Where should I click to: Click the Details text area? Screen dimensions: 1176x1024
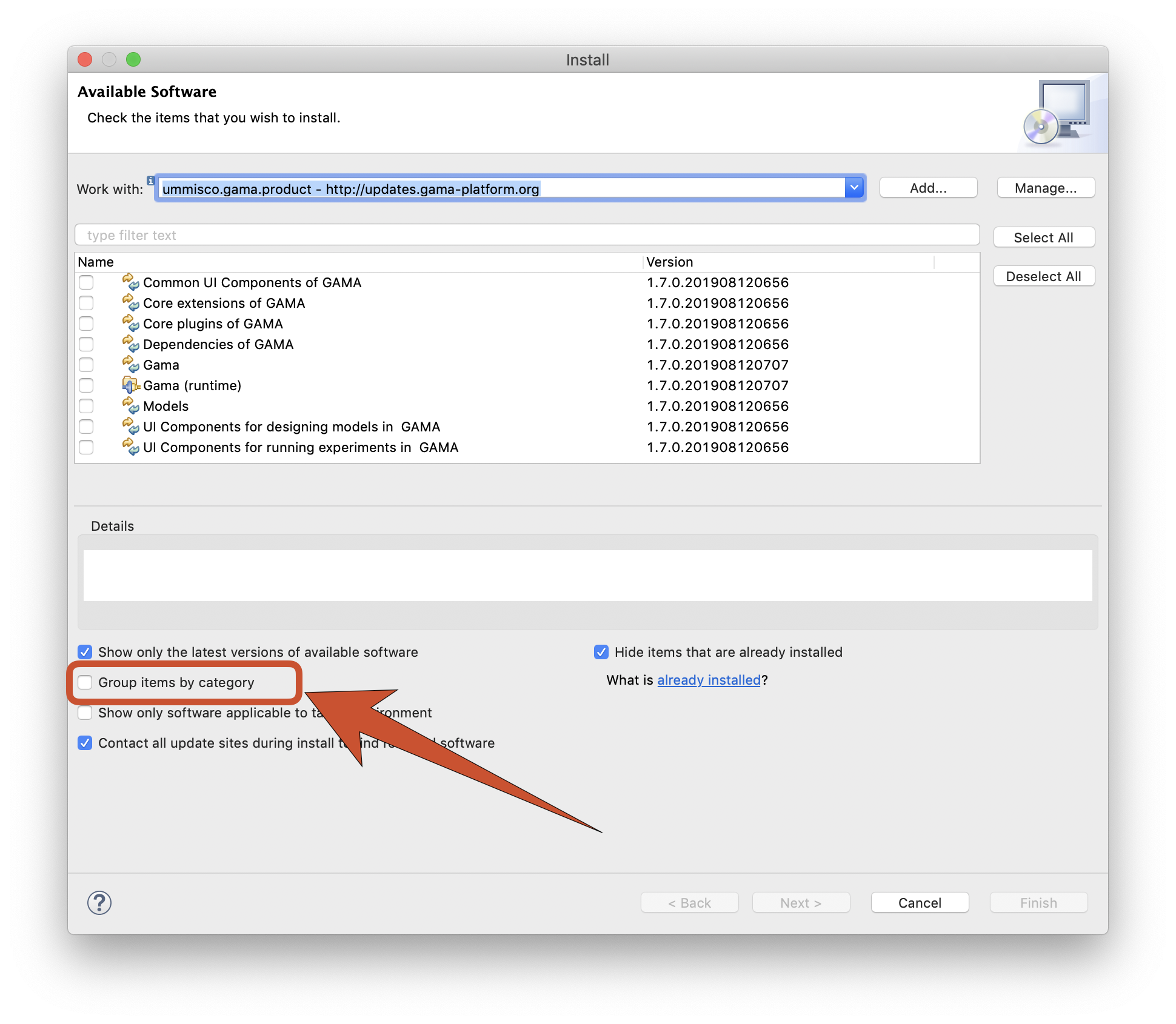(587, 576)
